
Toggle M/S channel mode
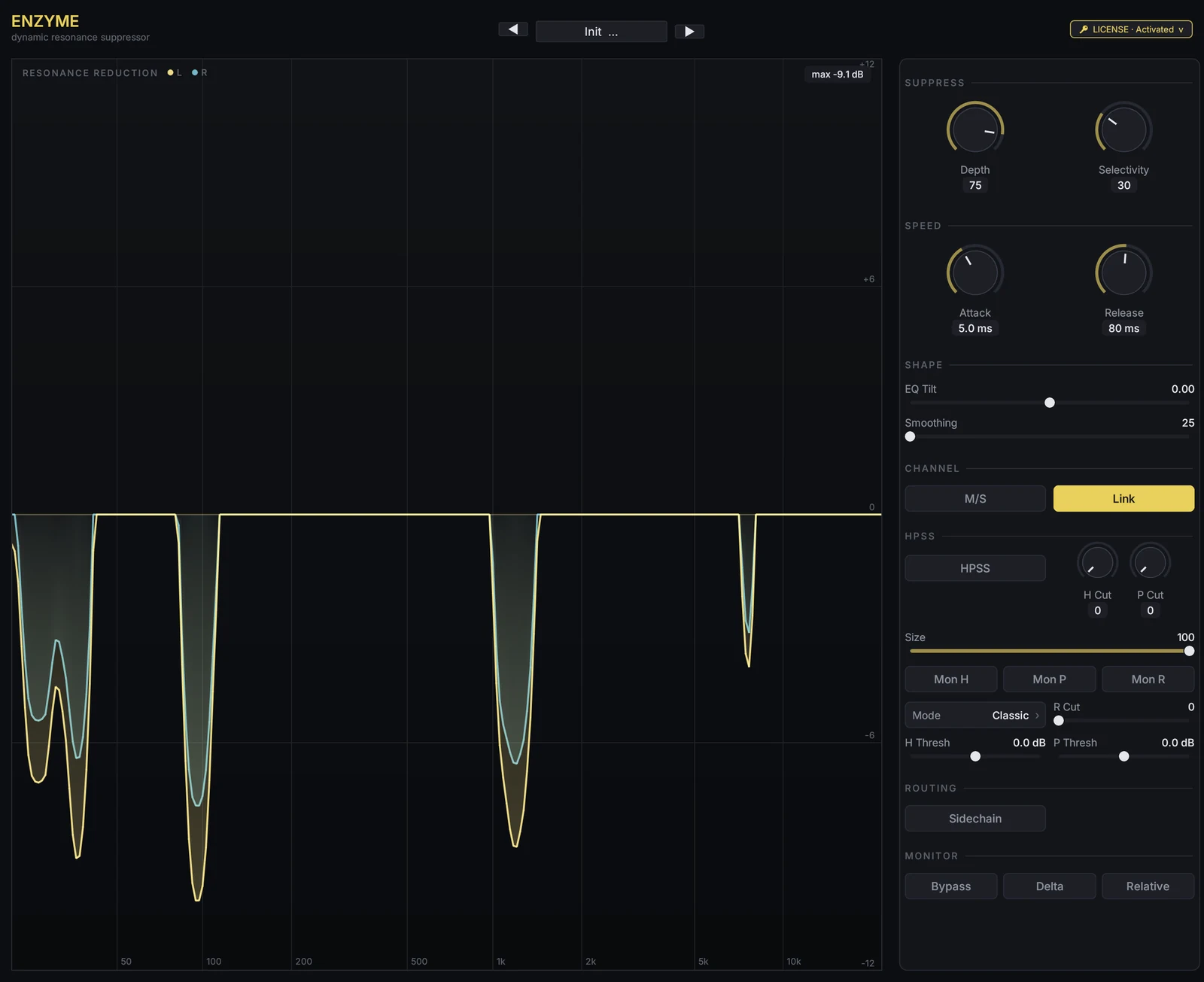(x=975, y=498)
